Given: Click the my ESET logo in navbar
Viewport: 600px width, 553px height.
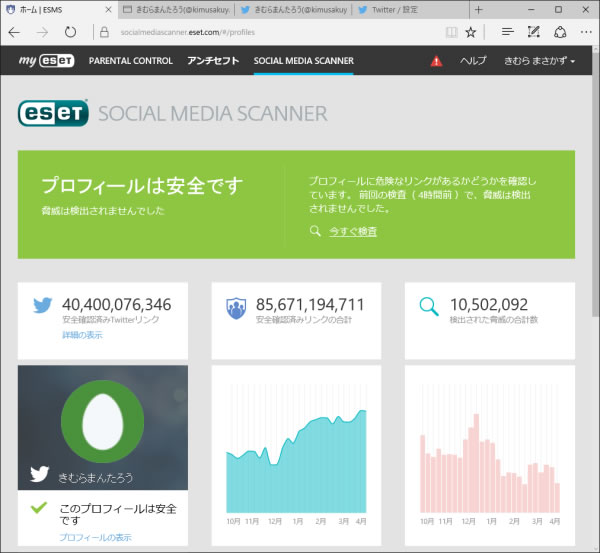Looking at the screenshot, I should point(46,60).
